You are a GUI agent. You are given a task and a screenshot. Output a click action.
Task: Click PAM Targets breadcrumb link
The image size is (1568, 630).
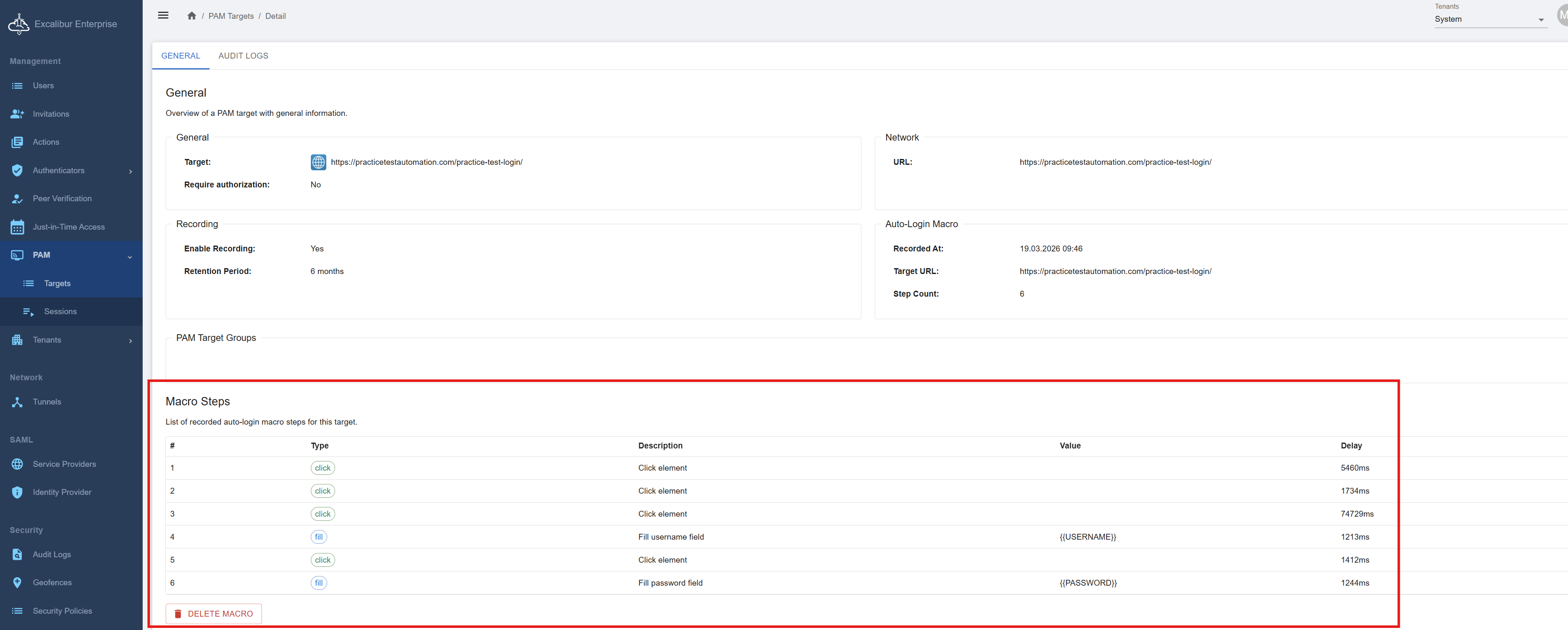tap(231, 16)
